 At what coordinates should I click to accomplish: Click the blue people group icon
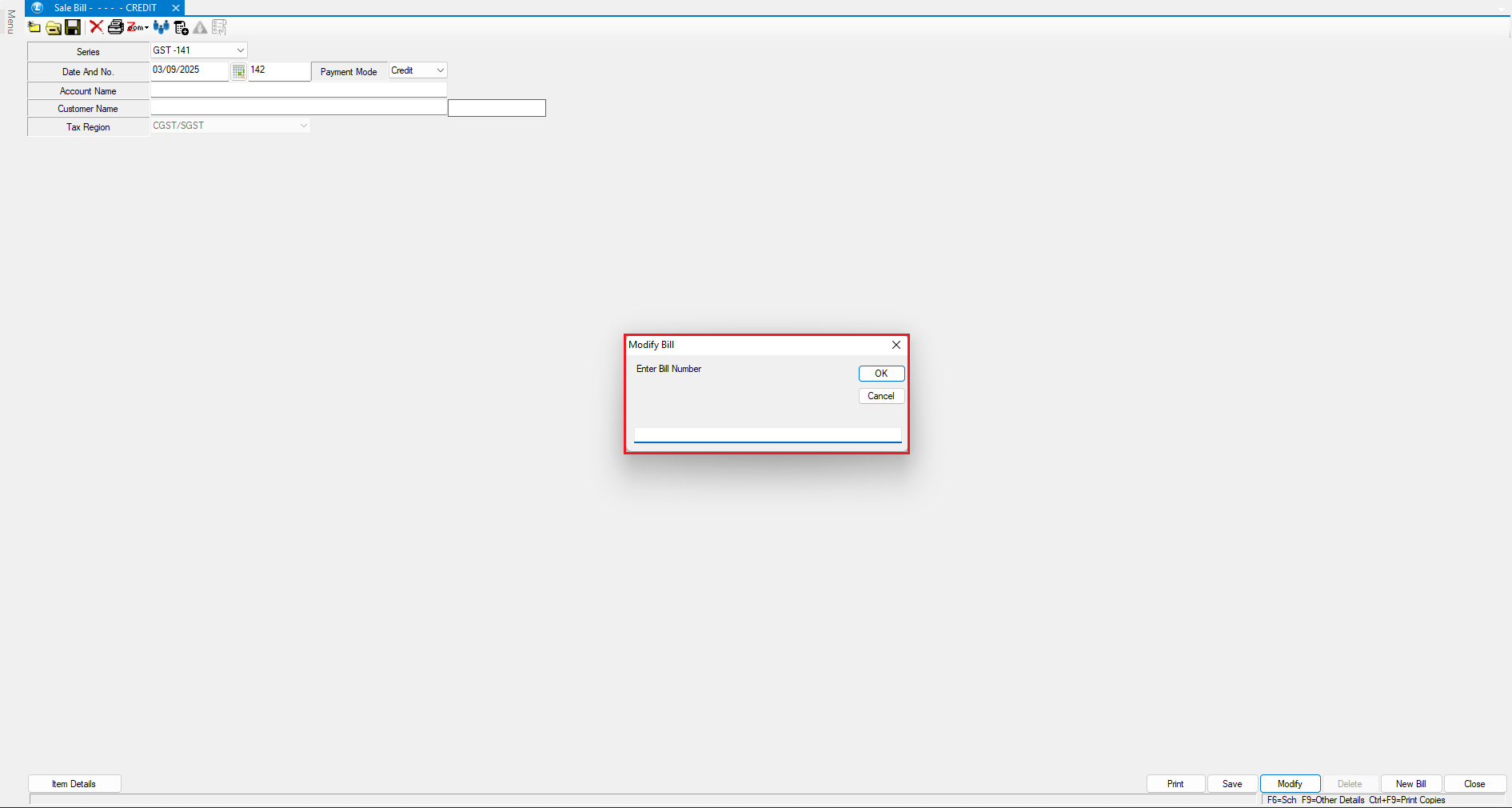click(161, 27)
